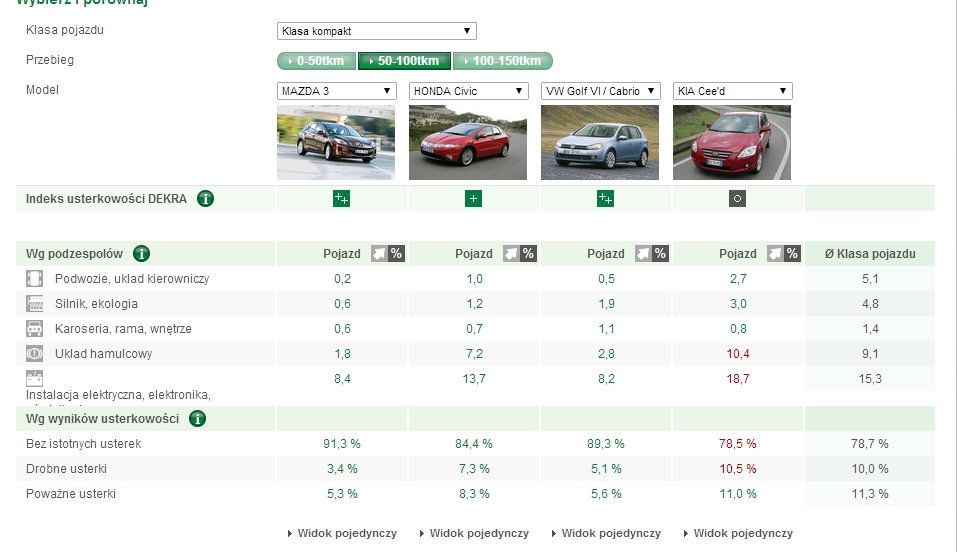957x552 pixels.
Task: Open the MAZDA 3 model dropdown
Action: (x=336, y=91)
